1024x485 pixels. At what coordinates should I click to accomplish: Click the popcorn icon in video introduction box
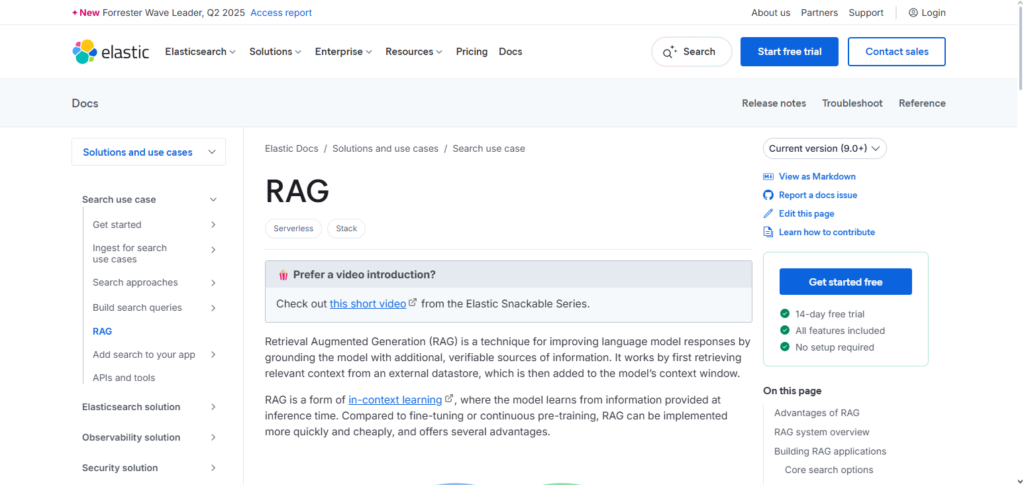click(x=283, y=275)
